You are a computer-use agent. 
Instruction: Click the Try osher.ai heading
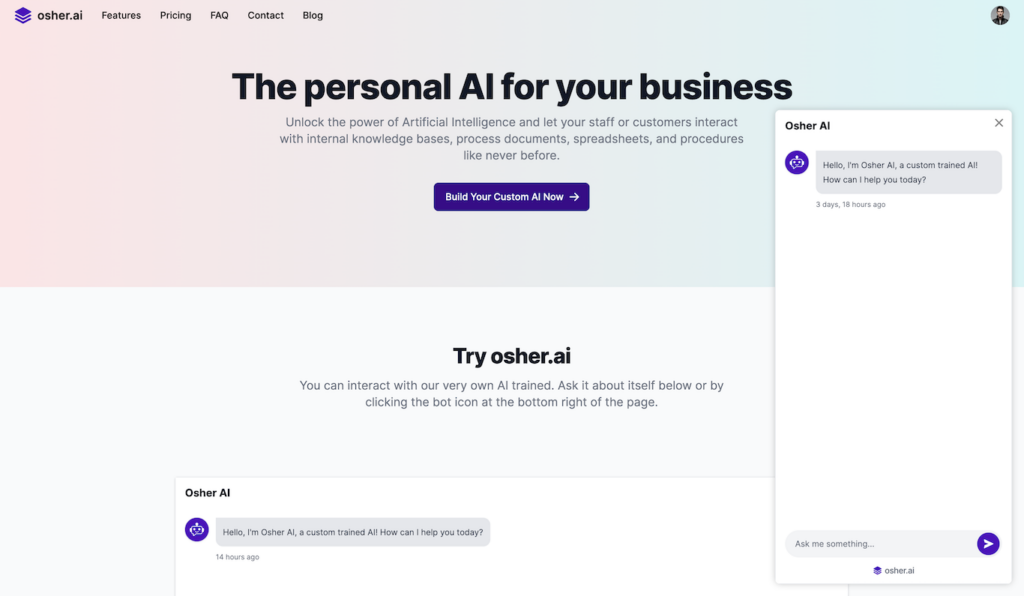512,356
